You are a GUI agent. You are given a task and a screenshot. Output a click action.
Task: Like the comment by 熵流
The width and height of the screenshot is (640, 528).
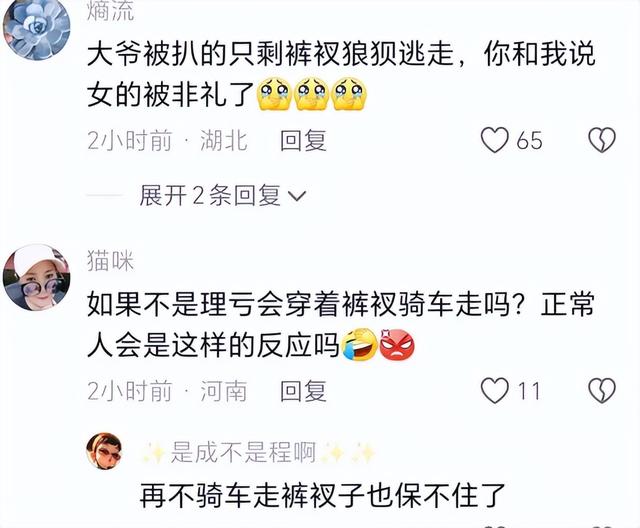pyautogui.click(x=495, y=140)
